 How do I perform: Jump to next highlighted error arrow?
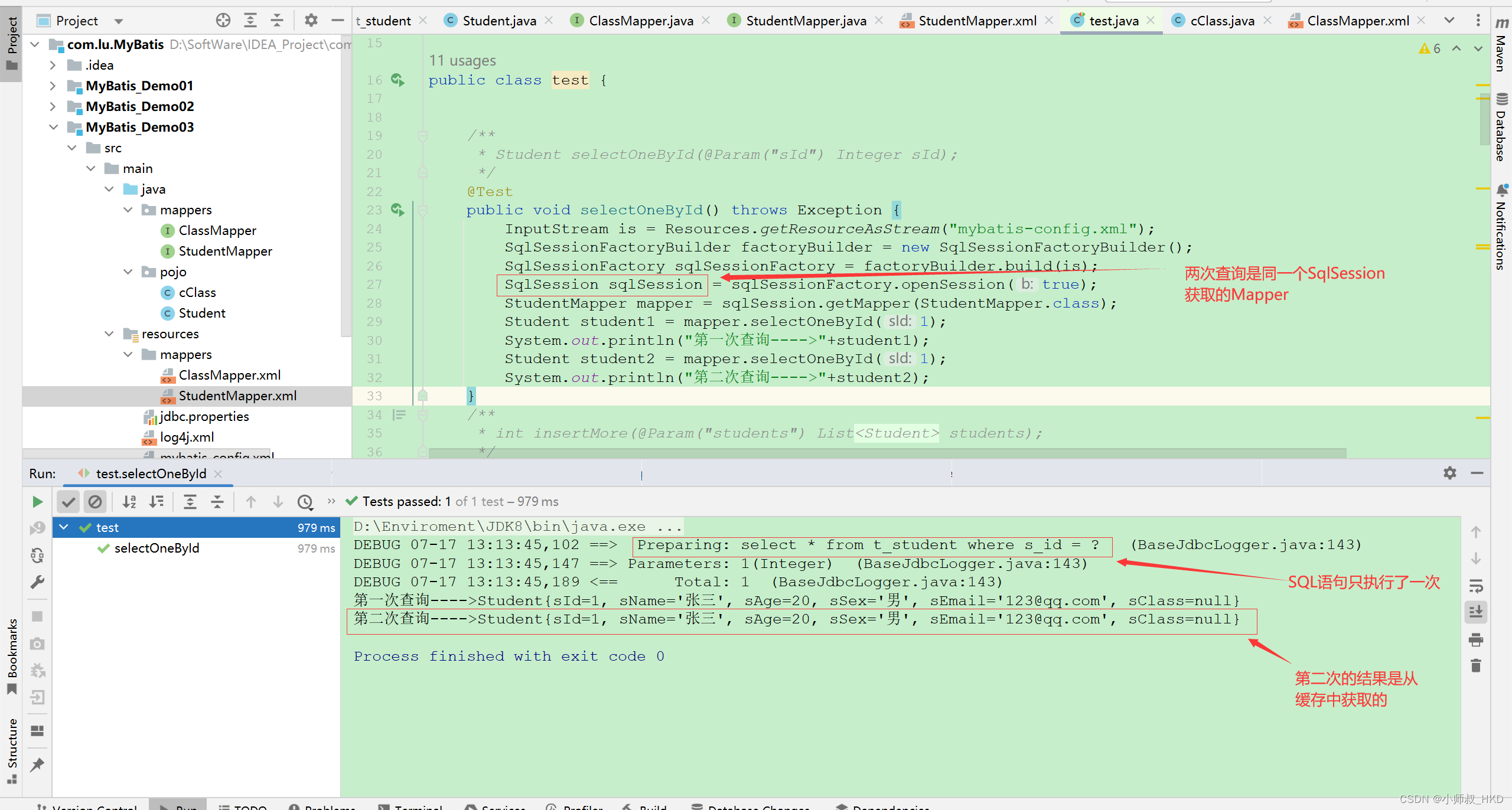click(x=1478, y=48)
